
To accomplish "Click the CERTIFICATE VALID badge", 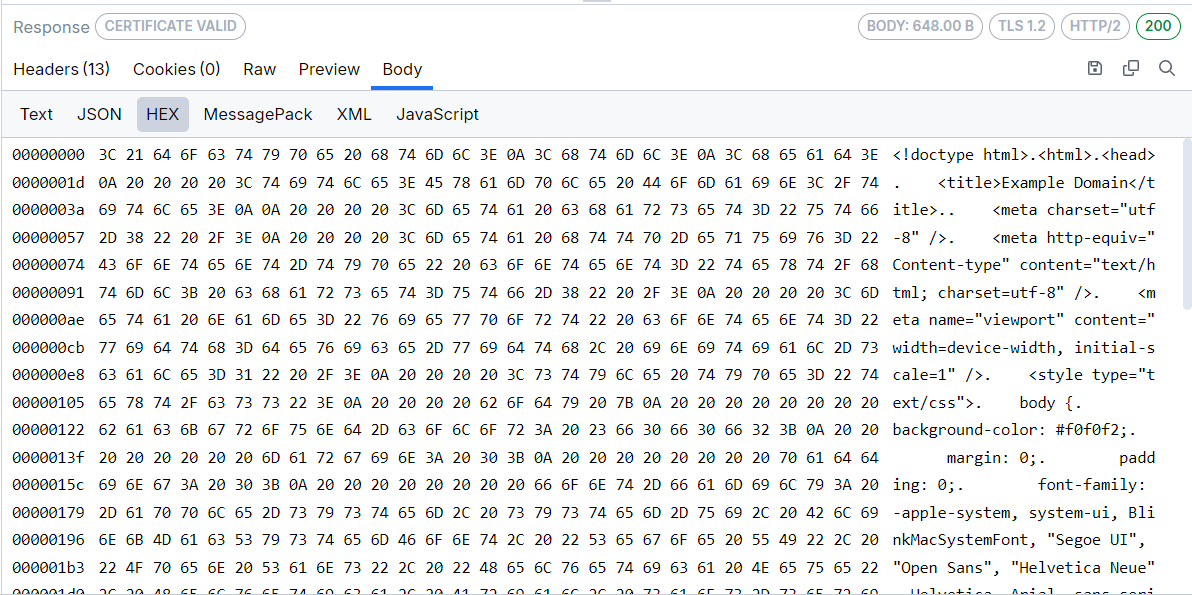I will tap(170, 27).
